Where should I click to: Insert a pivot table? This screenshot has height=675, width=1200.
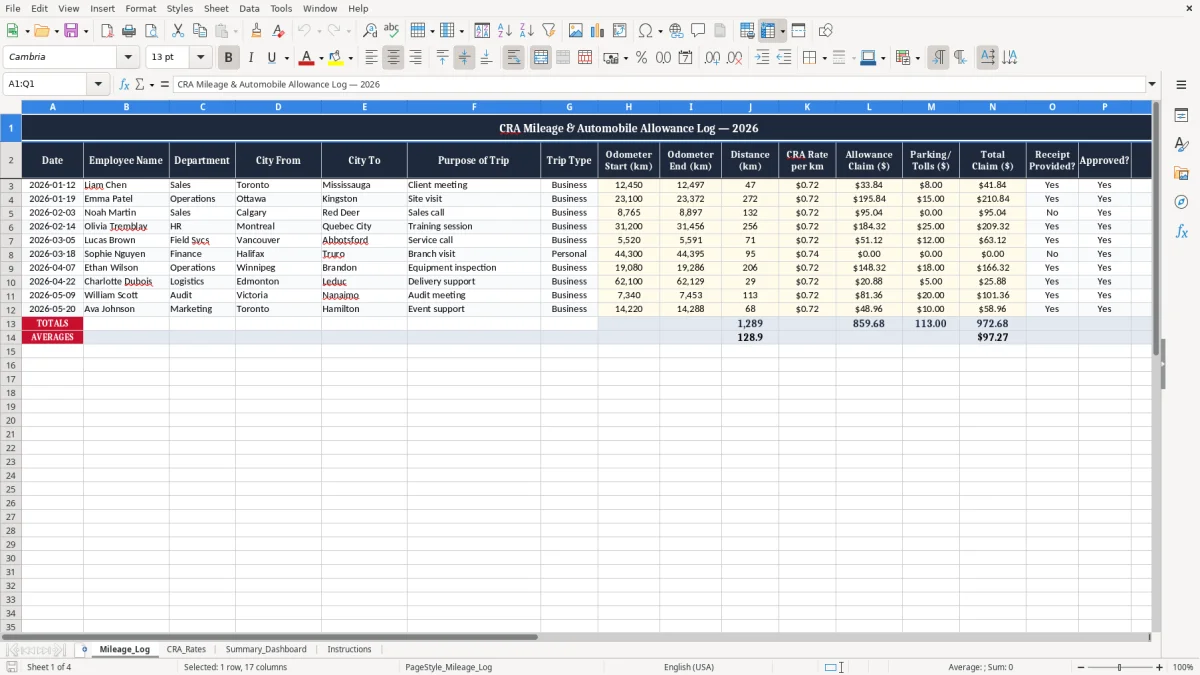click(620, 31)
